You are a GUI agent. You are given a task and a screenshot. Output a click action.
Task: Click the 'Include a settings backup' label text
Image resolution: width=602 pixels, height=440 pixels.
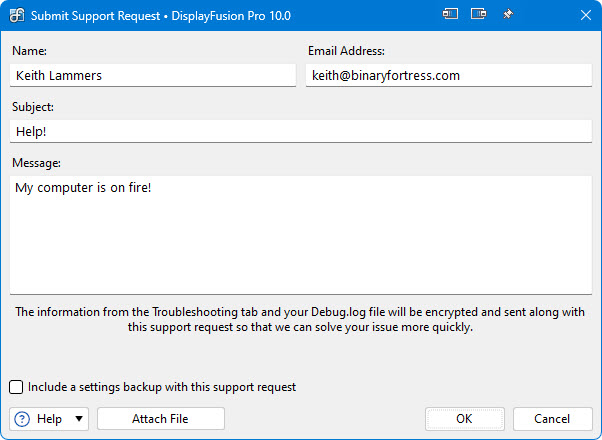pos(162,387)
